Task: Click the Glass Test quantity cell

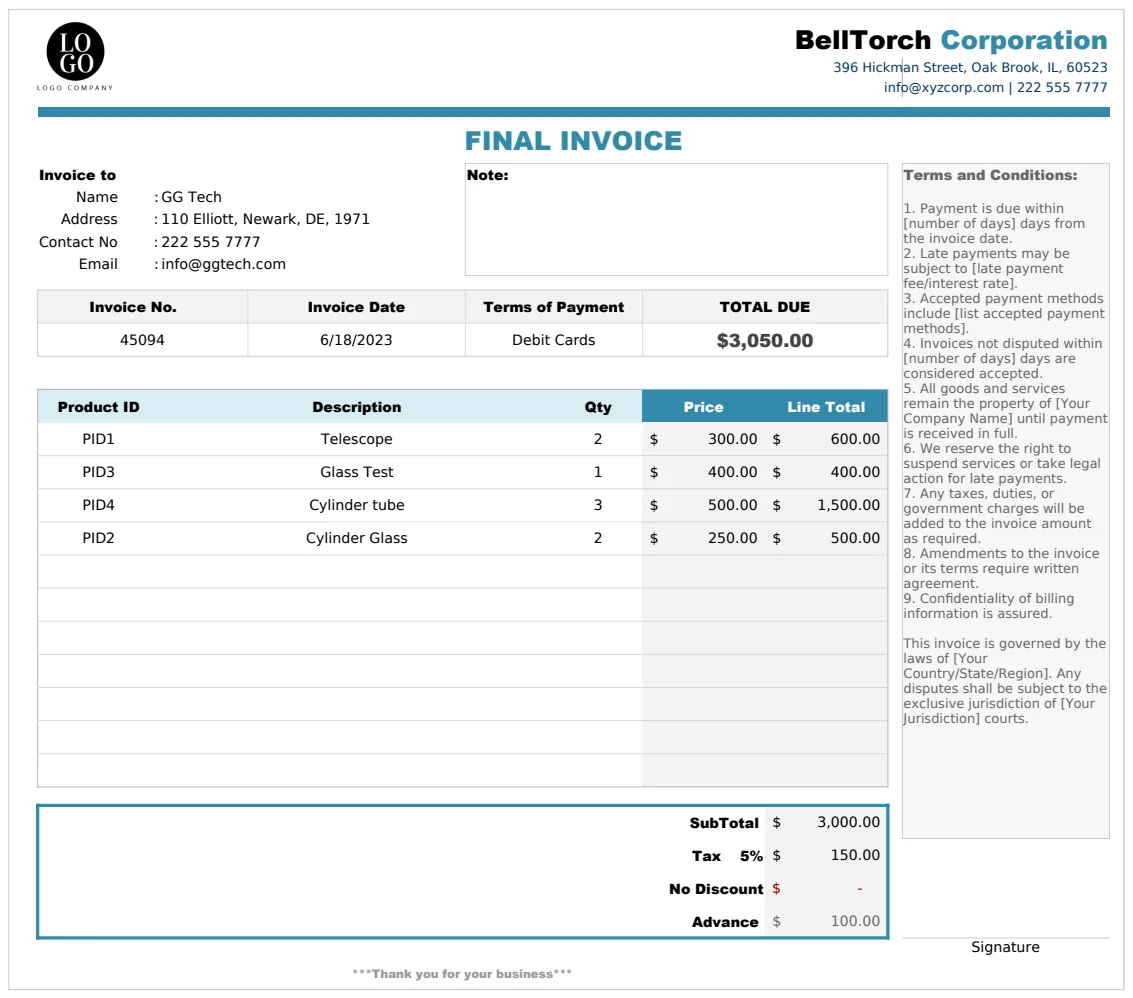Action: point(598,472)
